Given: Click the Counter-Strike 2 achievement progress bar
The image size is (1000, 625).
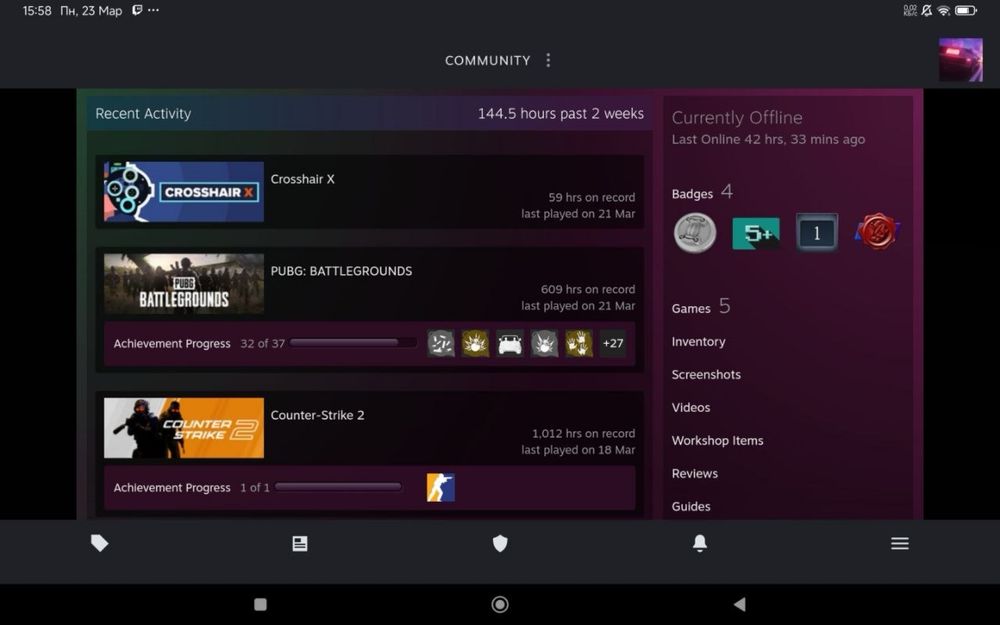Looking at the screenshot, I should (338, 487).
